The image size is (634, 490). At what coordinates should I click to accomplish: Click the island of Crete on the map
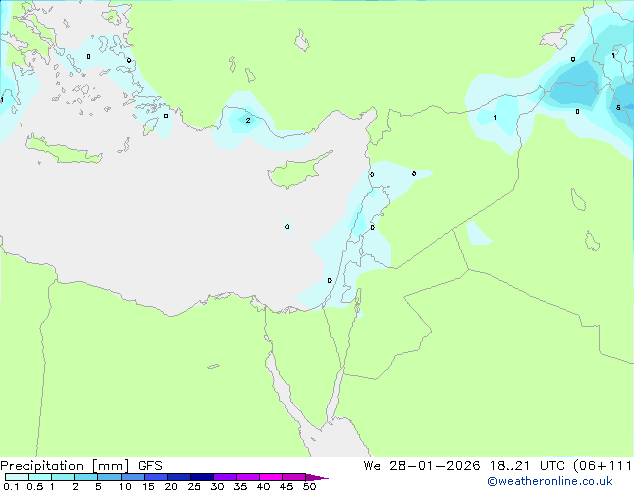tap(63, 150)
